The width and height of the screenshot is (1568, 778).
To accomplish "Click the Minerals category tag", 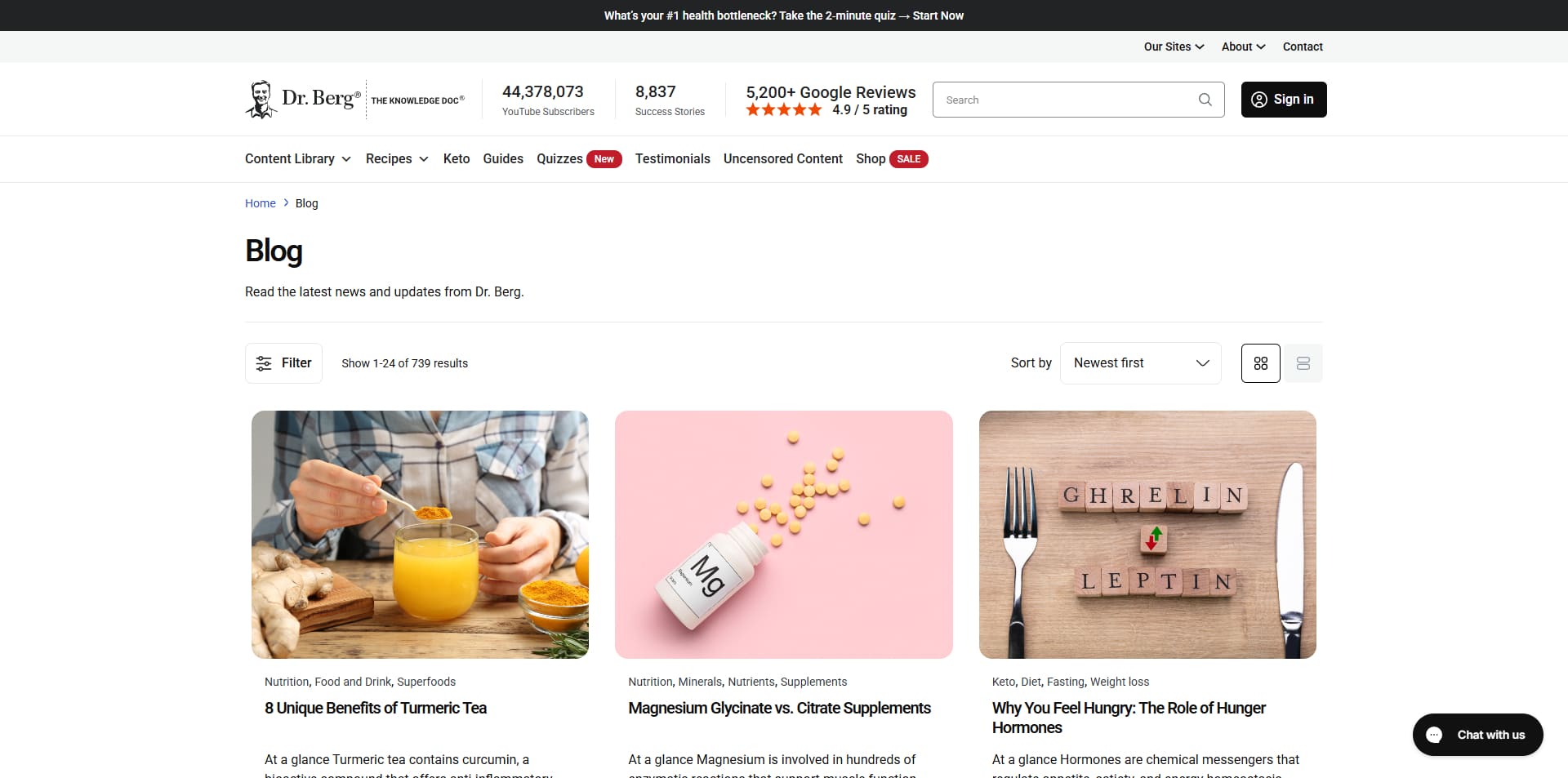I will (700, 682).
